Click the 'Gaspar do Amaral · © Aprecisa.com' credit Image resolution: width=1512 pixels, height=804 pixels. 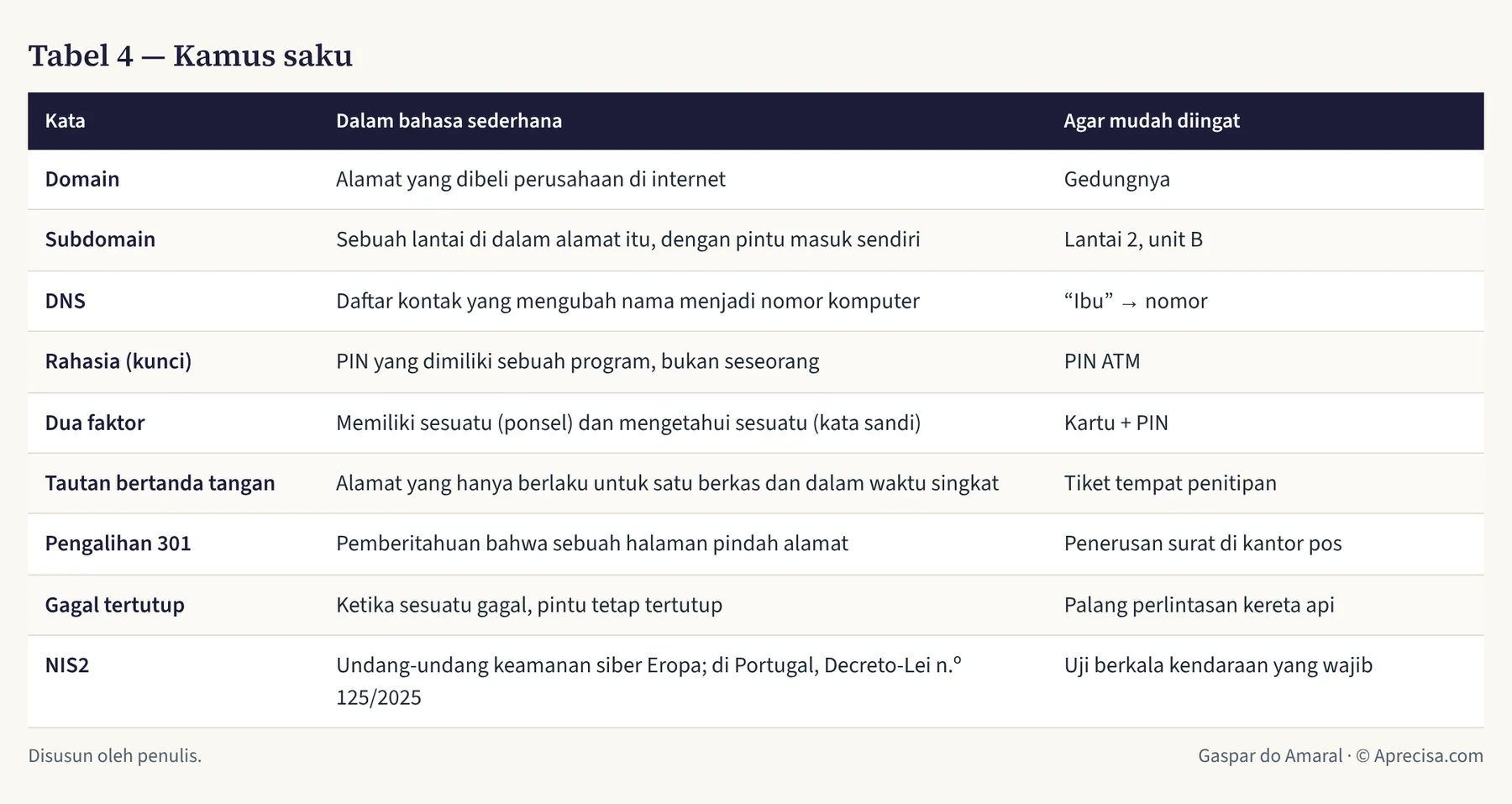point(1341,755)
